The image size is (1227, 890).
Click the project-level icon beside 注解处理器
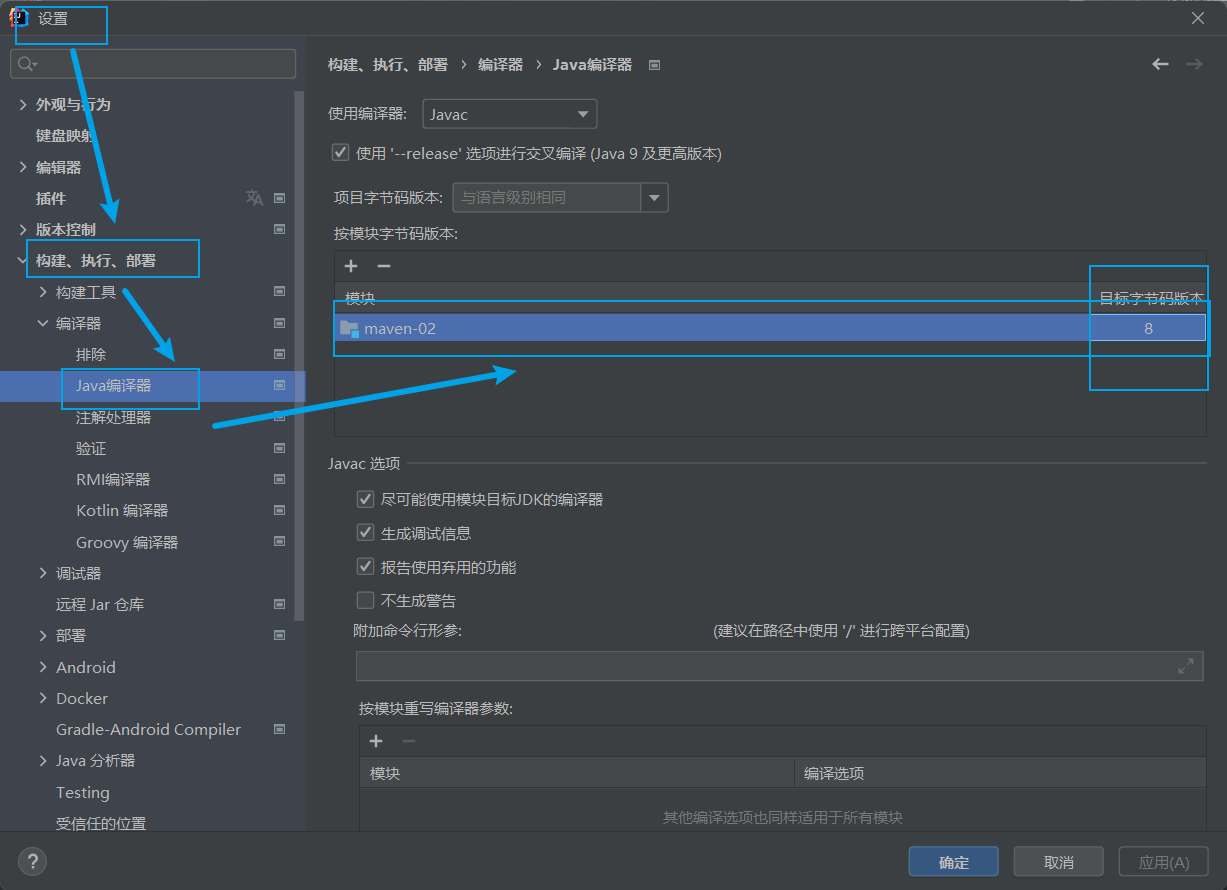(x=280, y=417)
